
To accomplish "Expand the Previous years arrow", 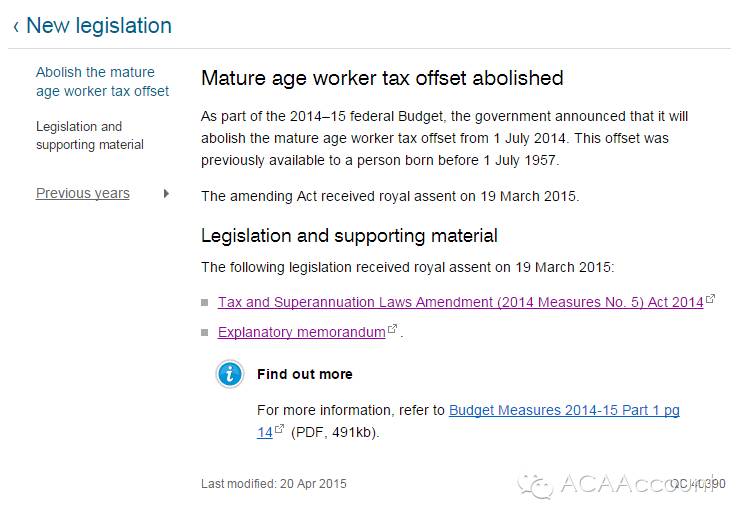I will [166, 193].
